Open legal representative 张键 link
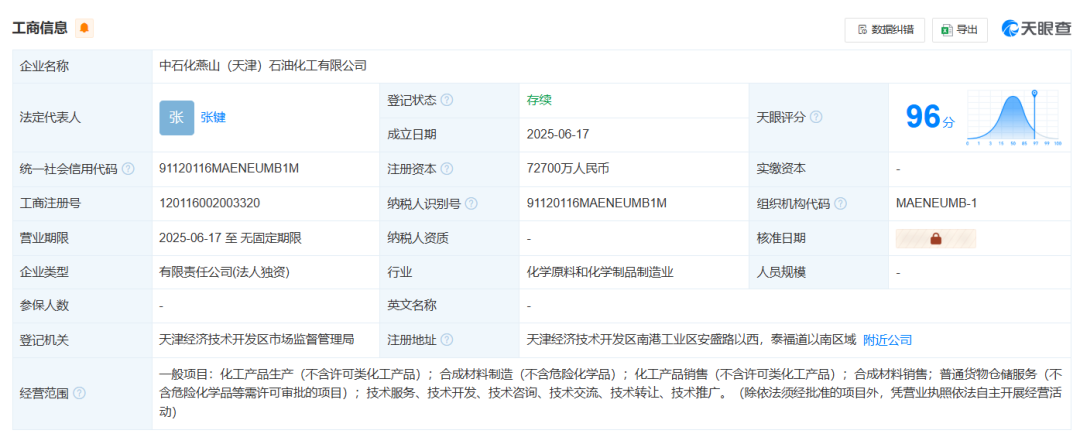The height and width of the screenshot is (444, 1080). tap(213, 118)
